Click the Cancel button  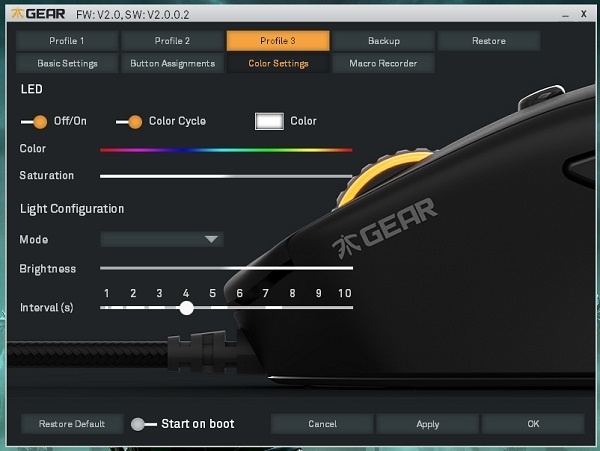(322, 424)
